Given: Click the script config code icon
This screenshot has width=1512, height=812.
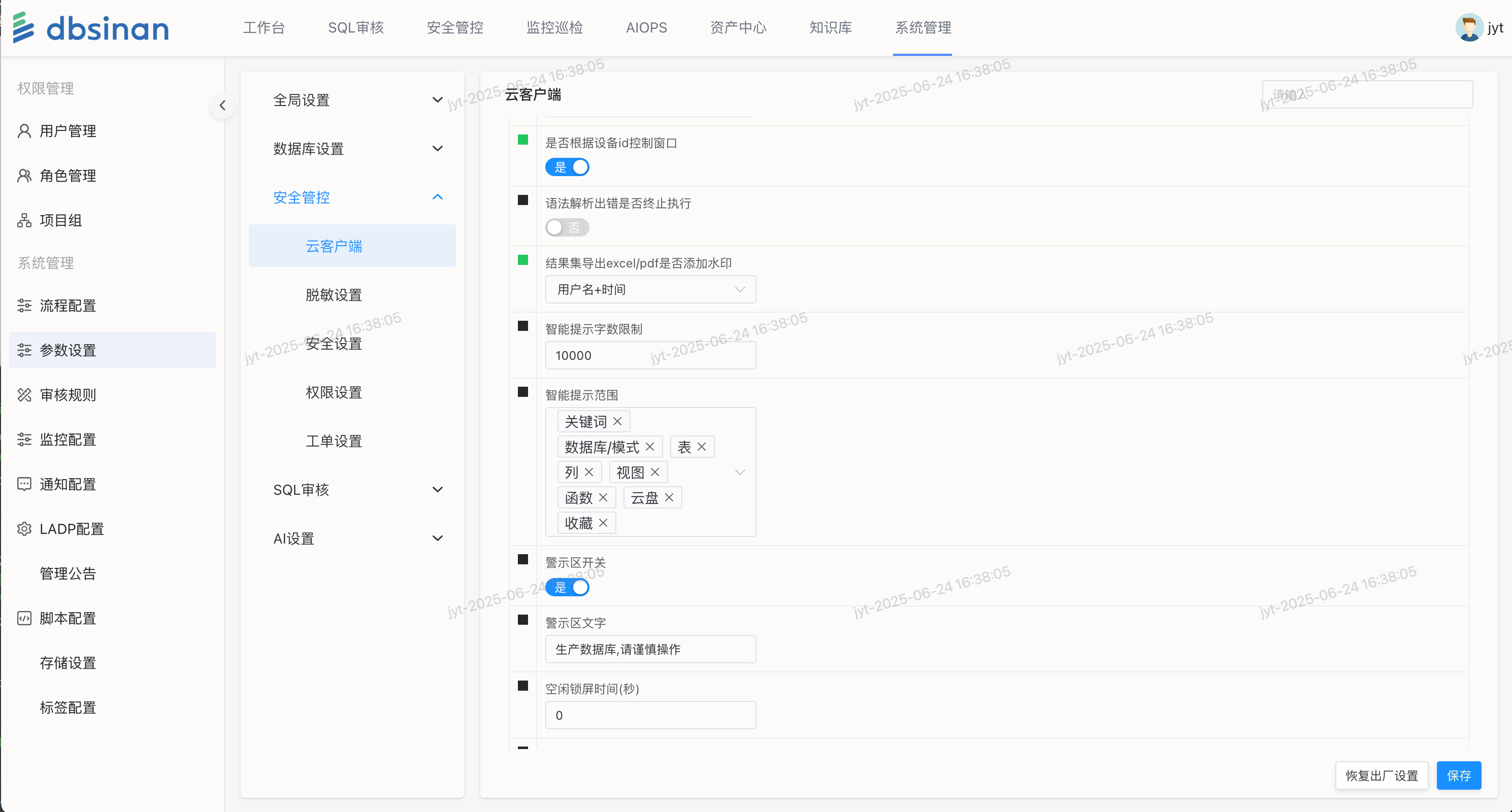Looking at the screenshot, I should (x=24, y=618).
